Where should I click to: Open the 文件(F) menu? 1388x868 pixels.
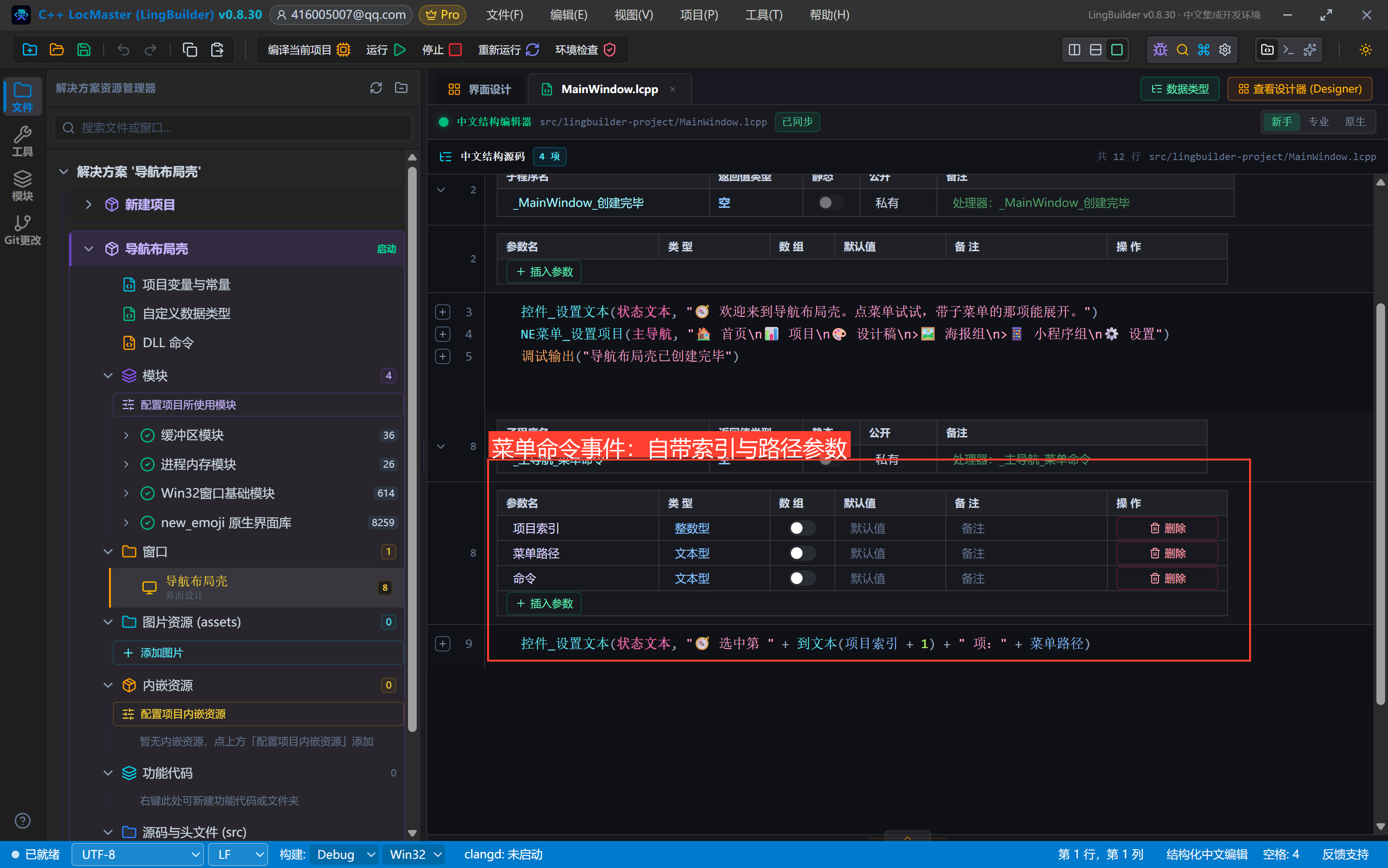click(504, 15)
